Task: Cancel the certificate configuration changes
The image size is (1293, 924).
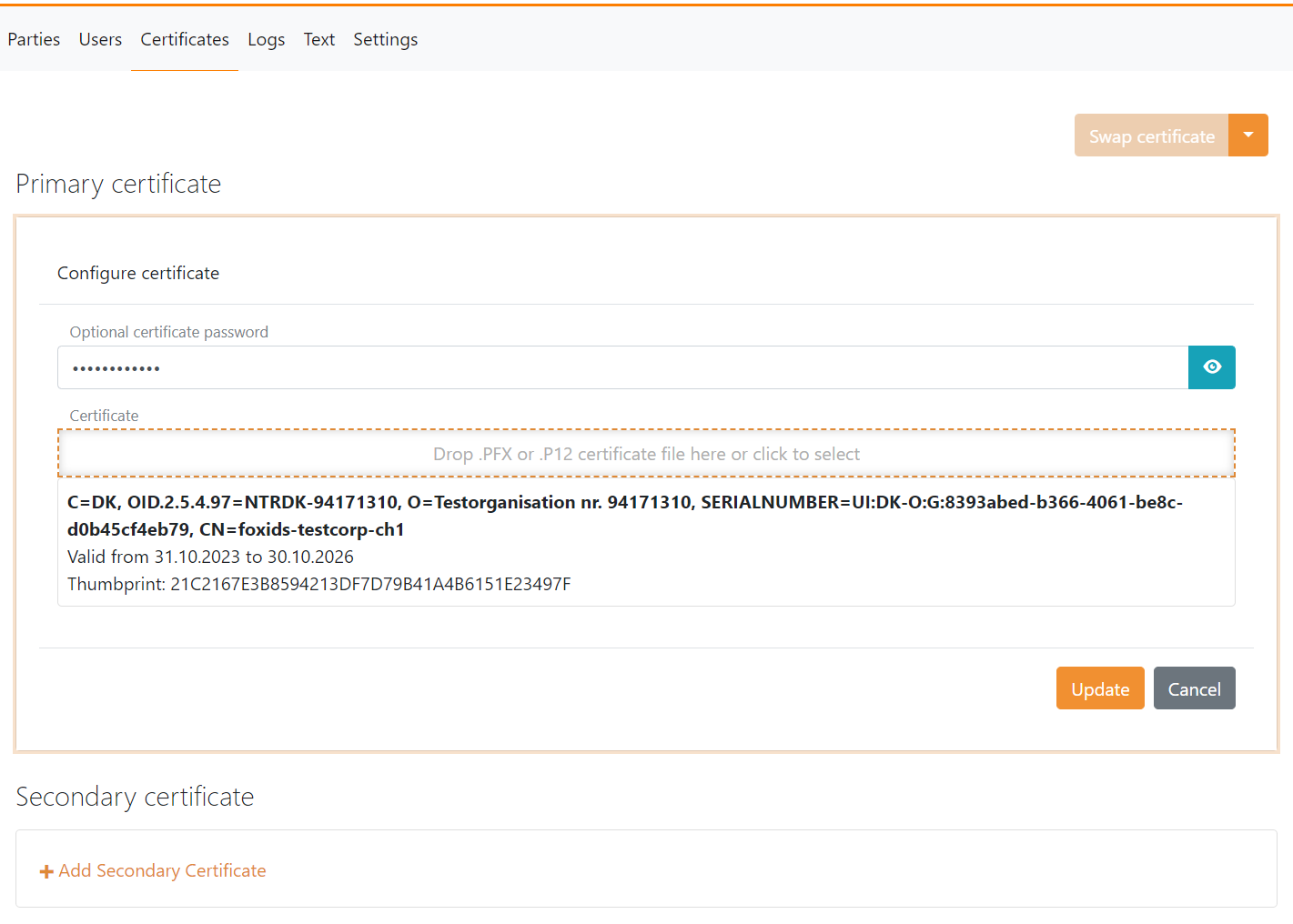Action: (1194, 688)
